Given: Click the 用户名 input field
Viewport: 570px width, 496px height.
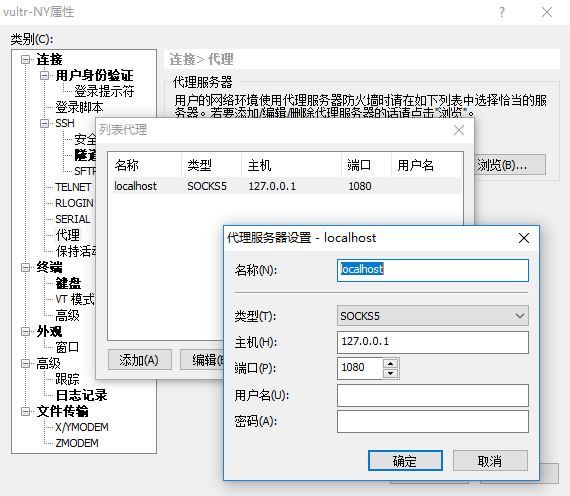Looking at the screenshot, I should [433, 395].
